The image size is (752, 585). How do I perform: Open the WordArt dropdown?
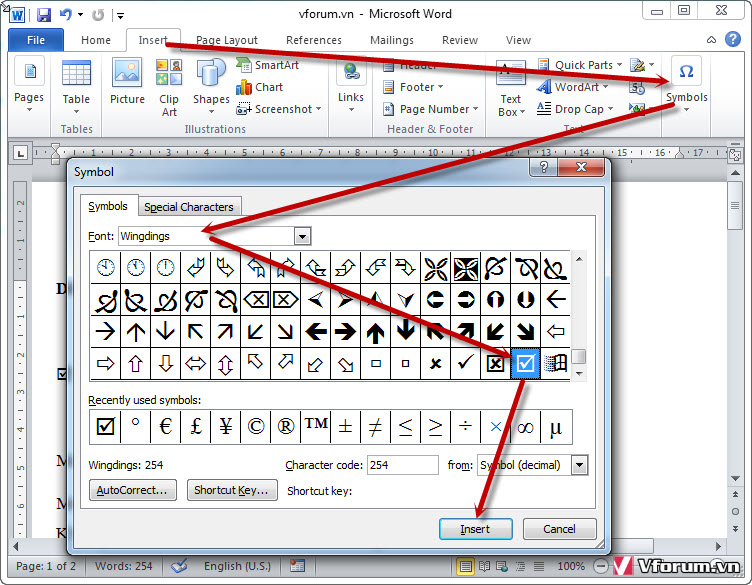(x=572, y=87)
